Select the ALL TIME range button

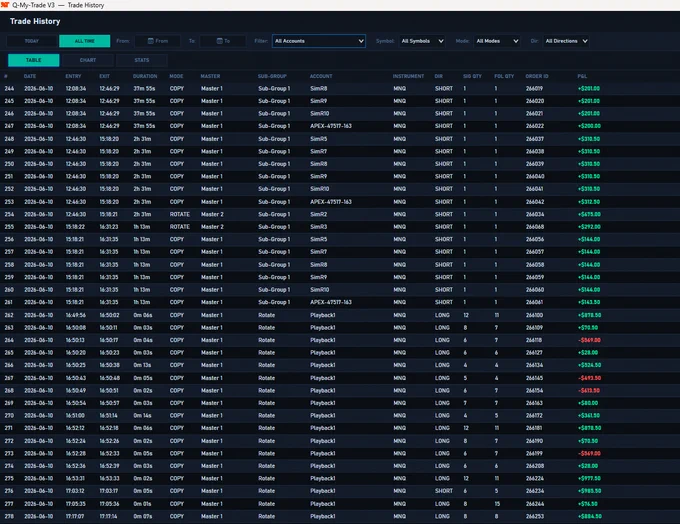(x=85, y=41)
